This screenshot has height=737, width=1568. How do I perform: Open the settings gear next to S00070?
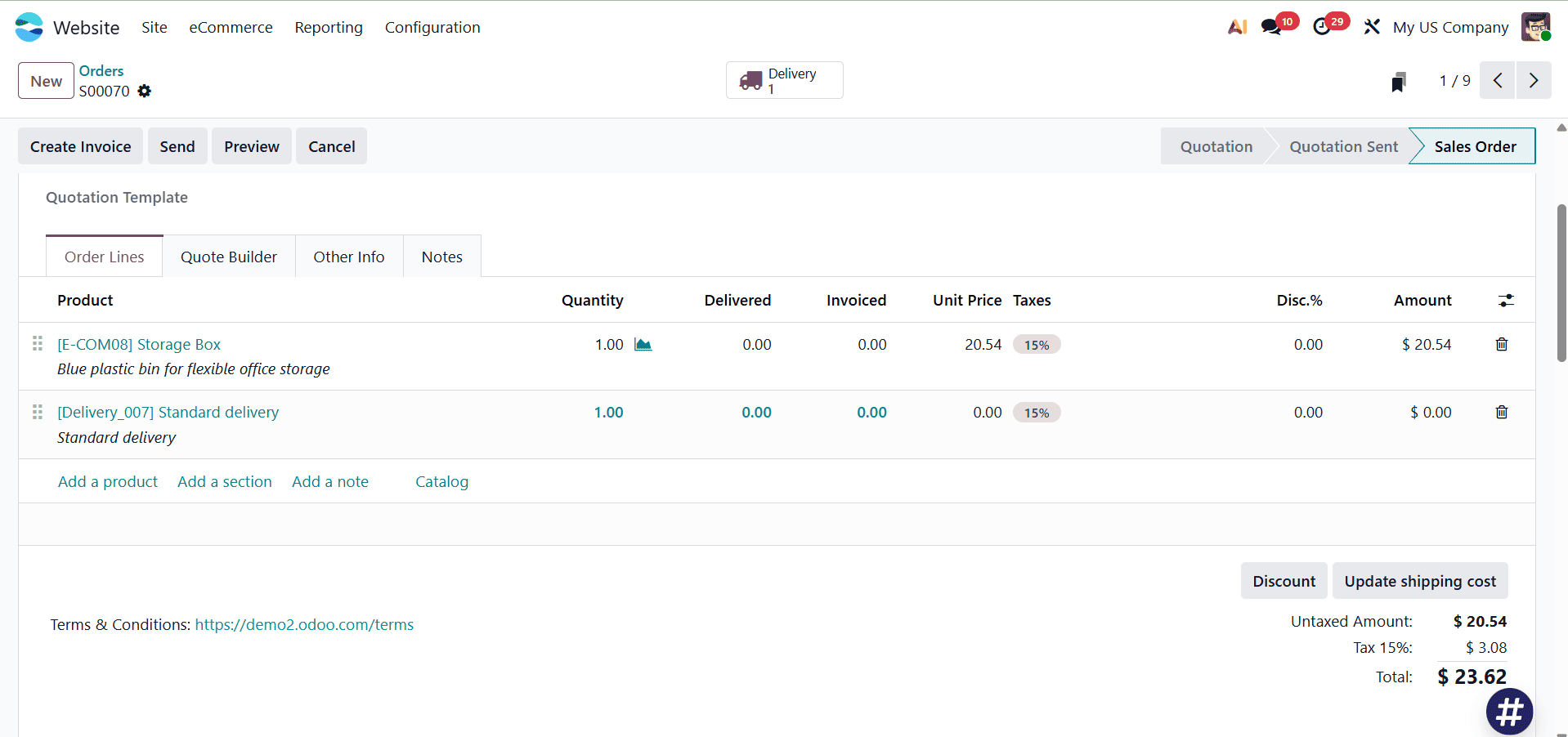point(145,91)
